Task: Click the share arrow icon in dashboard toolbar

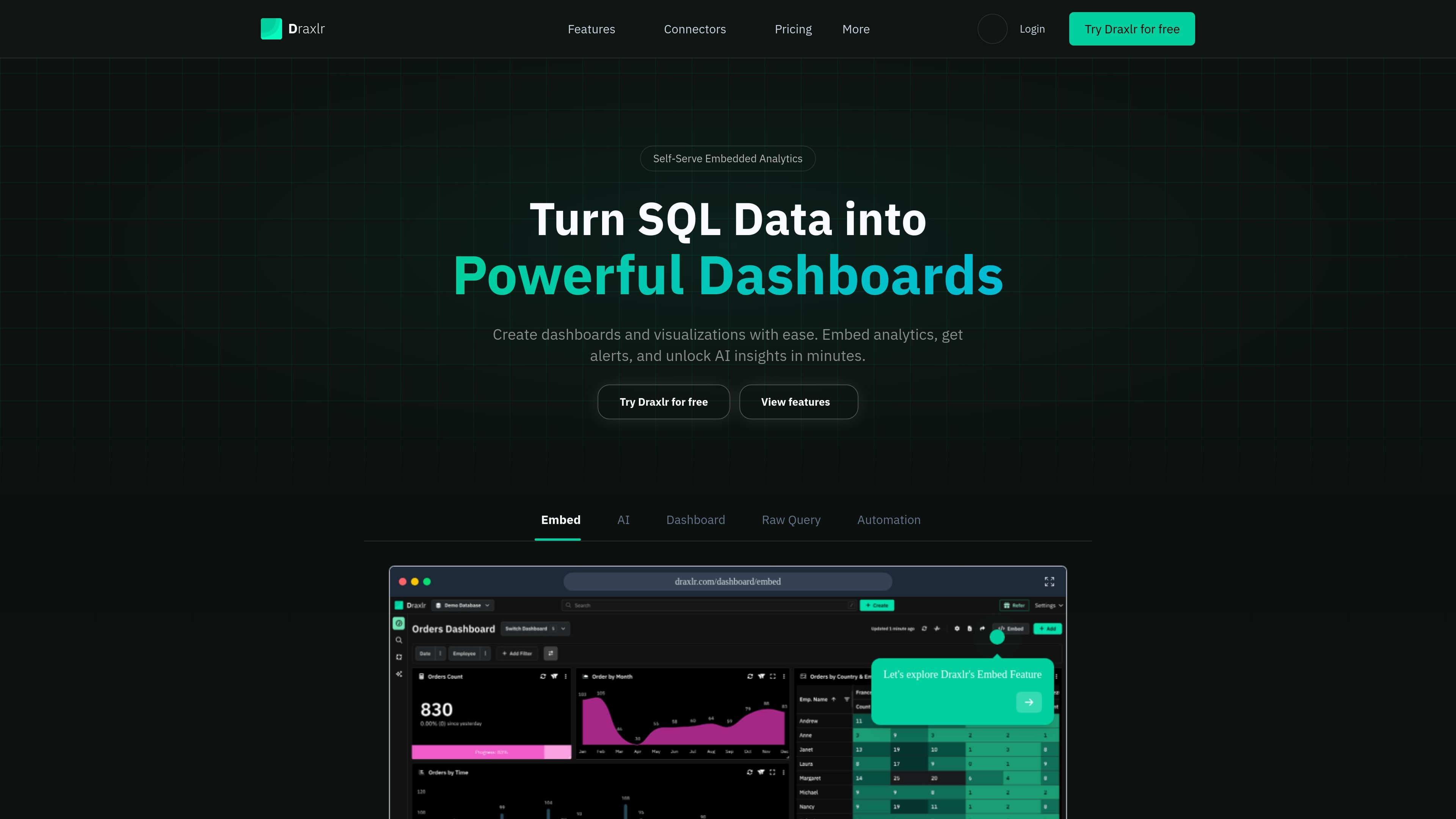Action: [982, 629]
